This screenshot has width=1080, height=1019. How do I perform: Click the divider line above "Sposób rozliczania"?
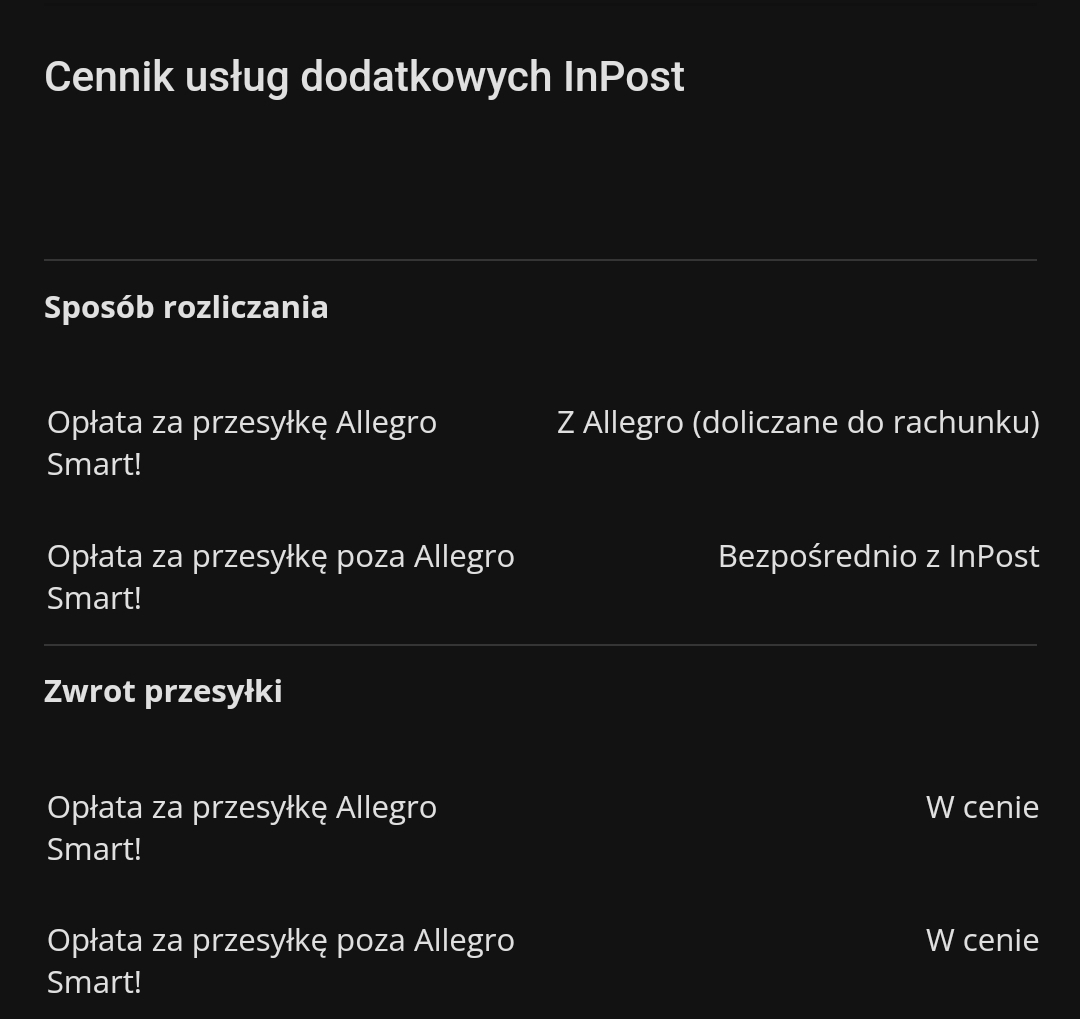(x=540, y=260)
